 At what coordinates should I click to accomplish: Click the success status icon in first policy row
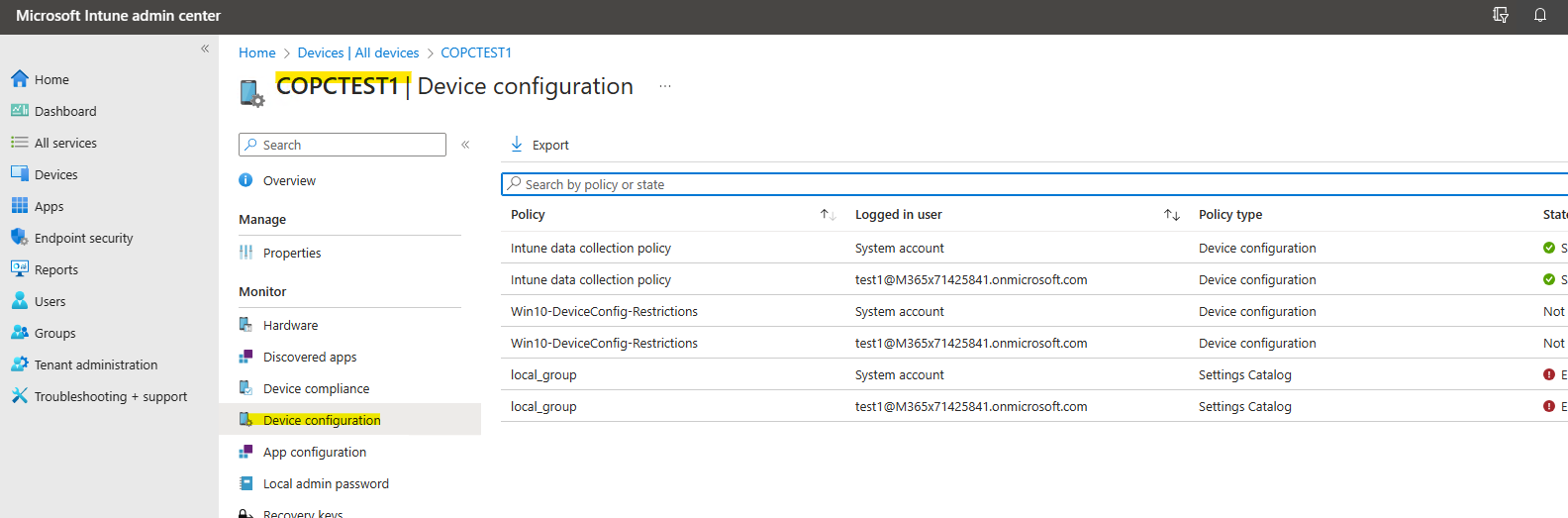[x=1549, y=248]
